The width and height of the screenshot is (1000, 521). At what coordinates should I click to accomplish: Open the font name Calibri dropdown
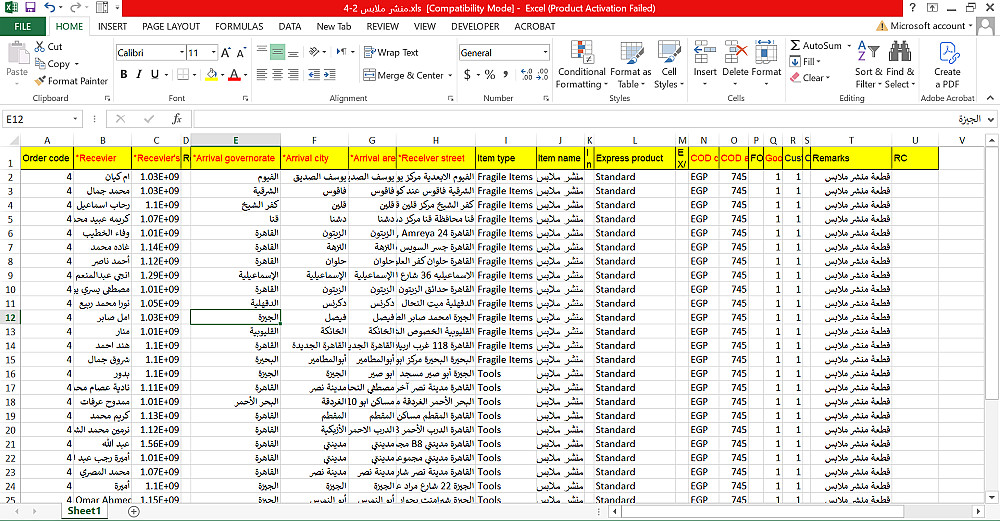[x=182, y=53]
